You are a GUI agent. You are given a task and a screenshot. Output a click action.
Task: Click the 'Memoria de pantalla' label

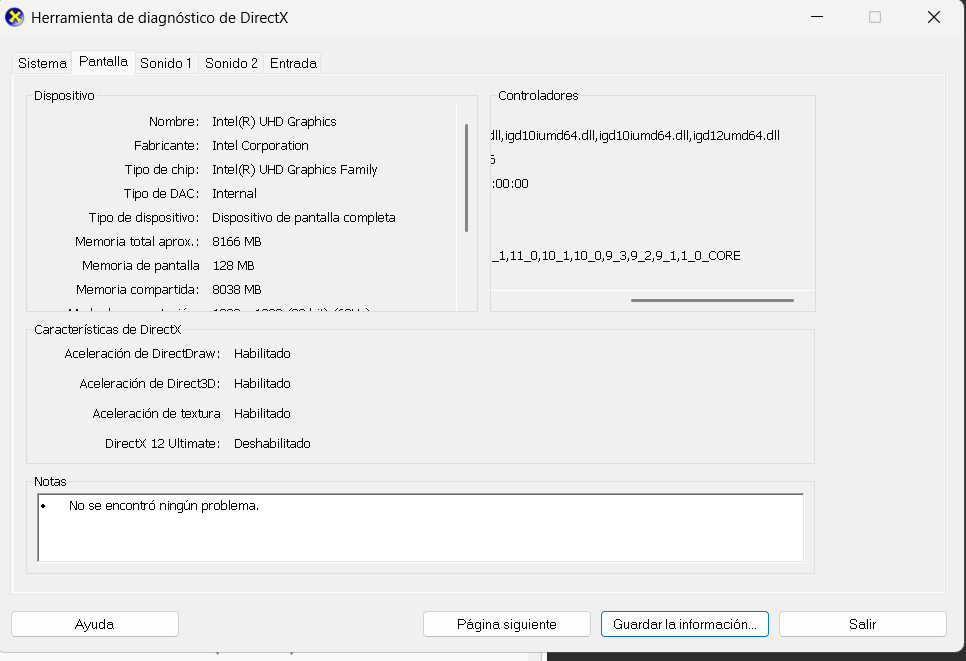click(140, 266)
